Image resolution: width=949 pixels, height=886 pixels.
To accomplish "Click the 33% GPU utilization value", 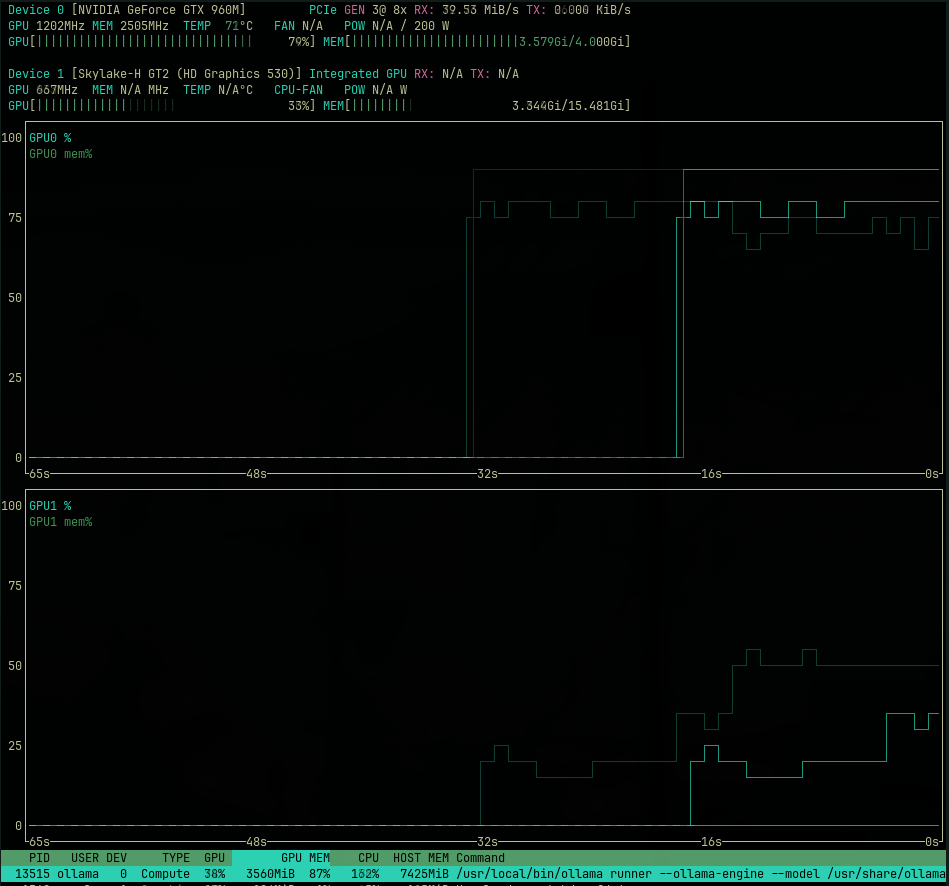I will coord(298,106).
